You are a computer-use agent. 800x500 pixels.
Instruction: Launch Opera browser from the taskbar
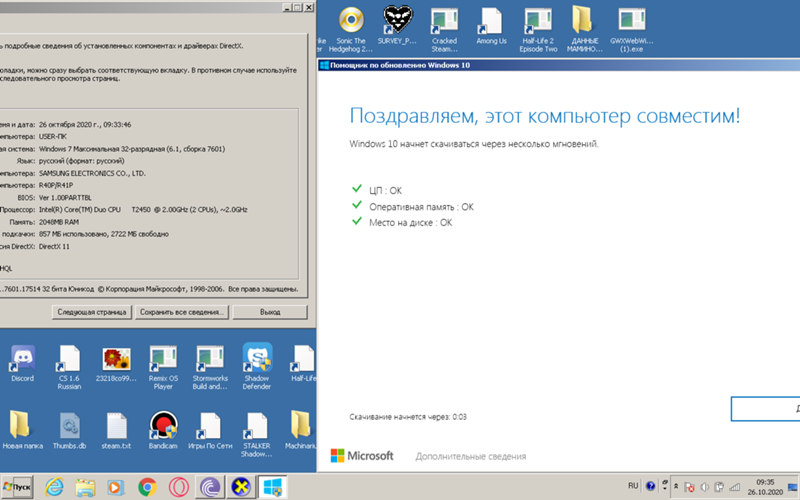click(179, 487)
